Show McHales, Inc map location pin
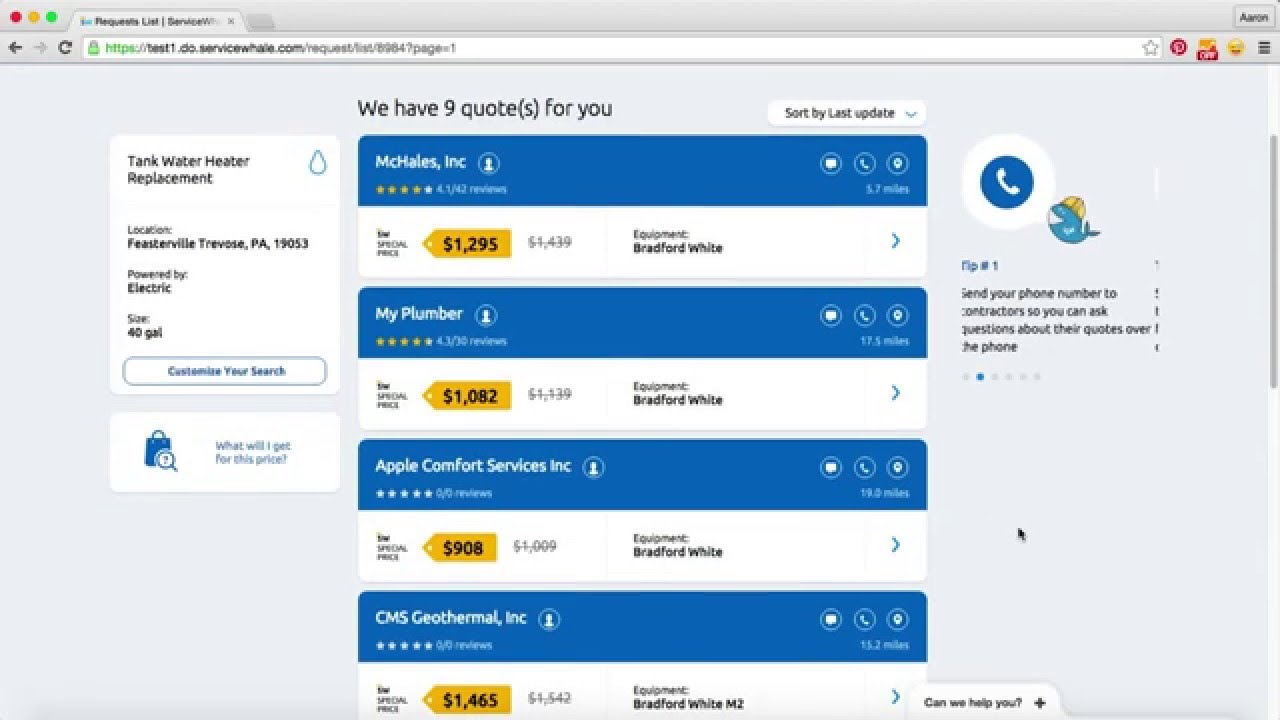Screen dimensions: 1280x720 coord(898,164)
